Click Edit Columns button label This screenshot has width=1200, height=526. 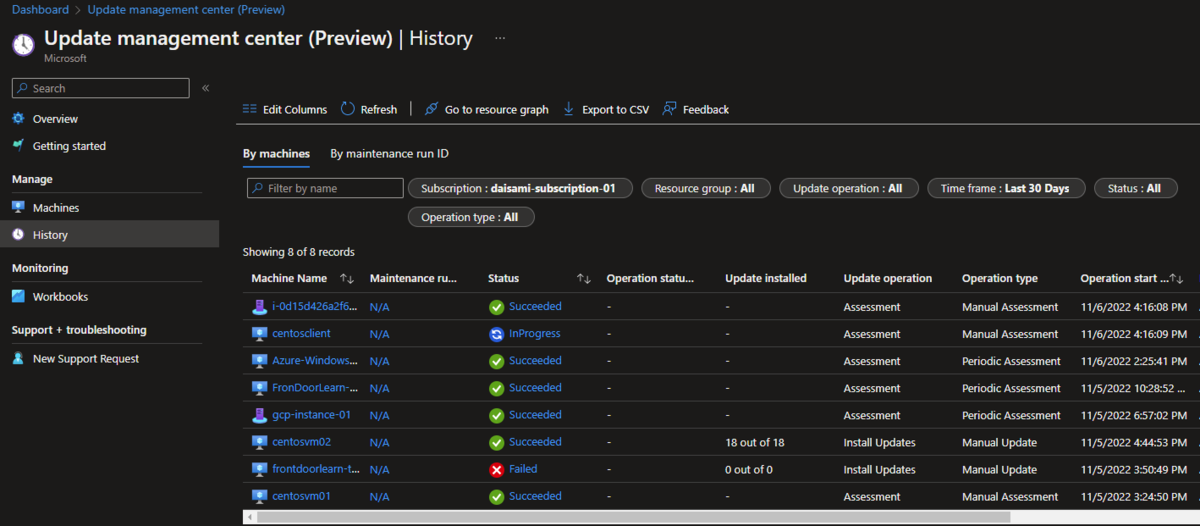[x=295, y=110]
